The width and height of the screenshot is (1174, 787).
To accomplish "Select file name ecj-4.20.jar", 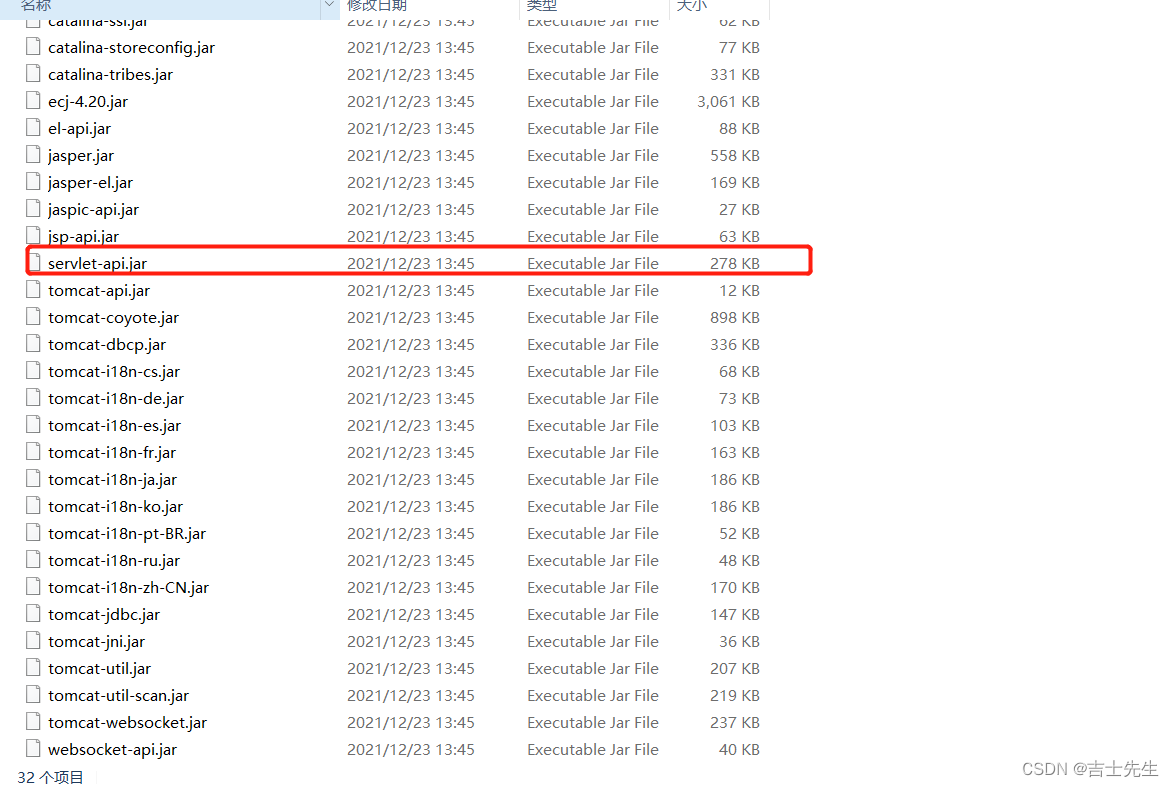I will pos(88,102).
